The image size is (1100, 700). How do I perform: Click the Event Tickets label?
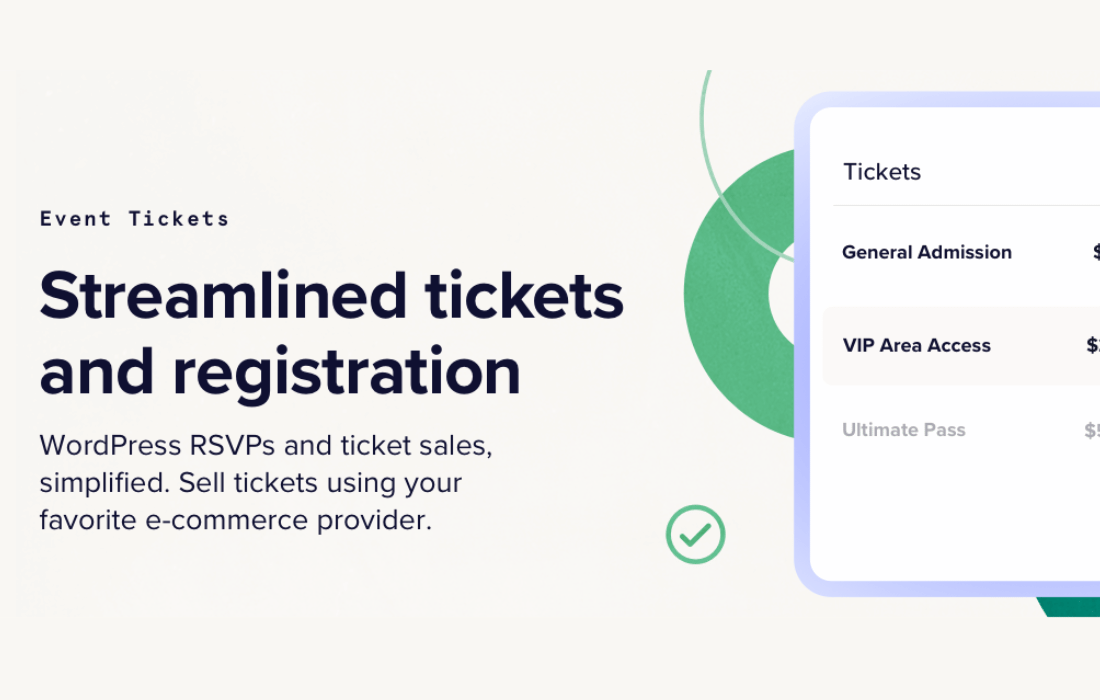pyautogui.click(x=134, y=219)
